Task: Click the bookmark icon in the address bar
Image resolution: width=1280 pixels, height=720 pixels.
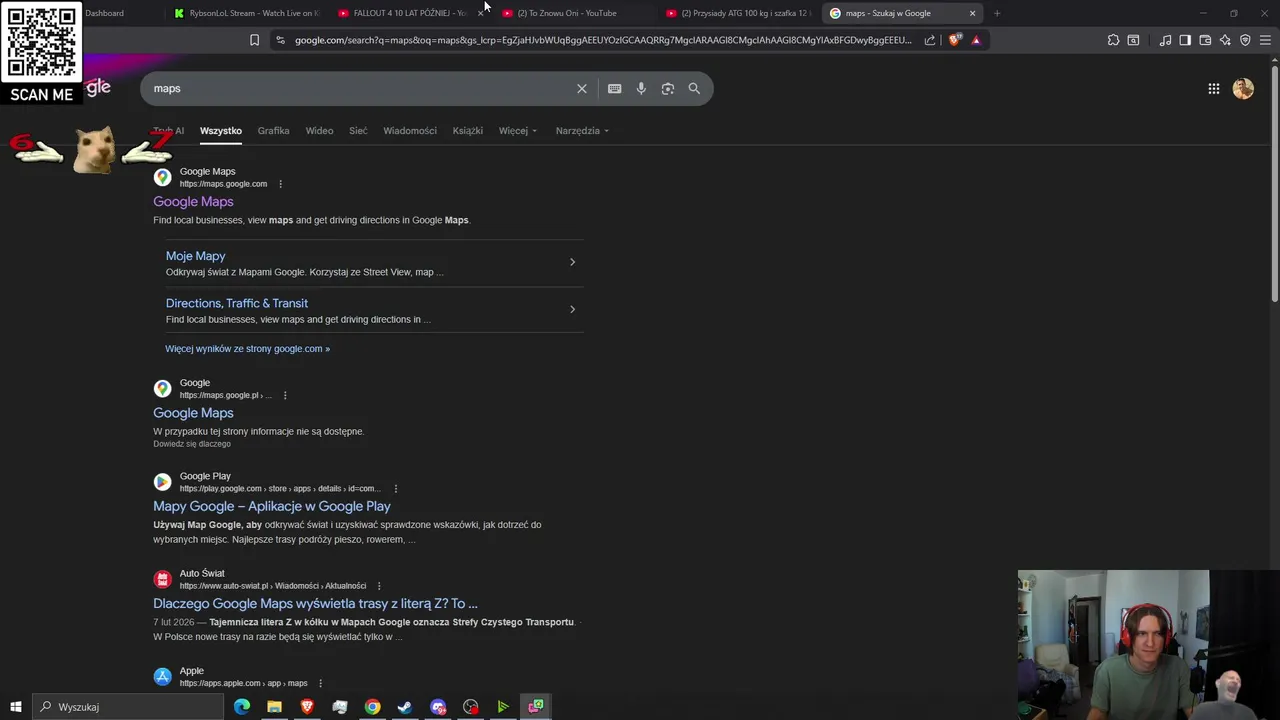Action: [254, 40]
